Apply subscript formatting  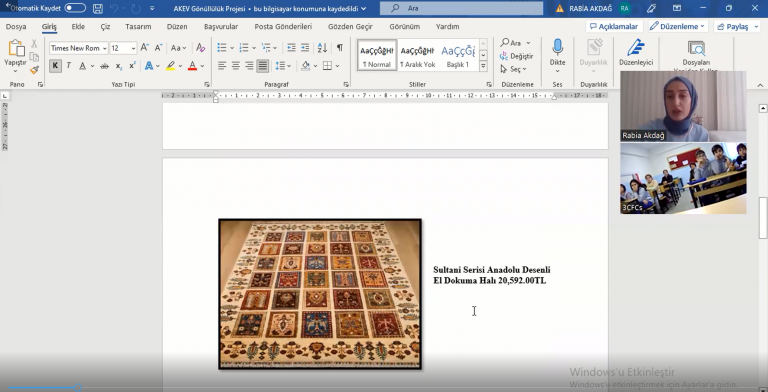pyautogui.click(x=119, y=66)
